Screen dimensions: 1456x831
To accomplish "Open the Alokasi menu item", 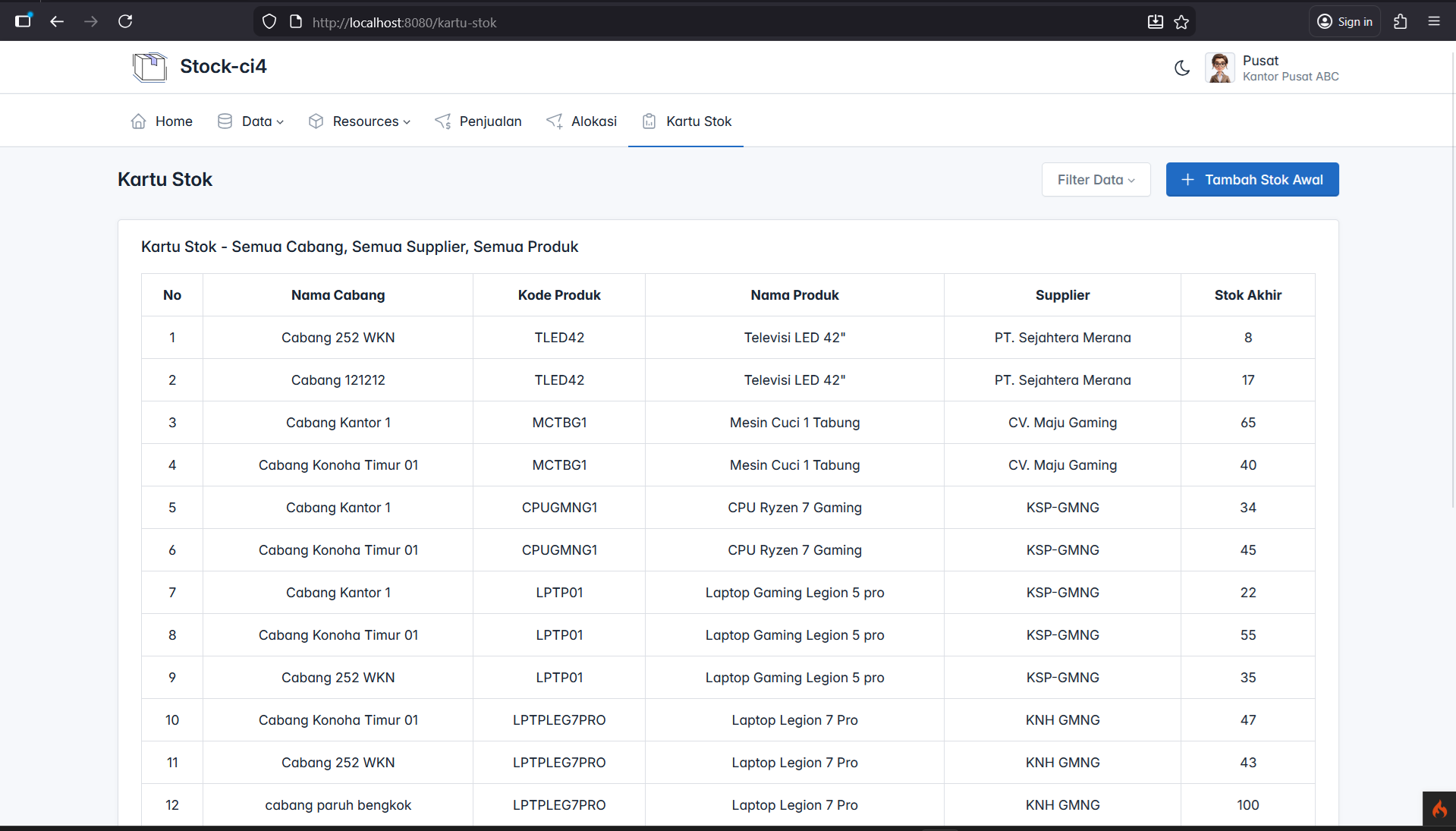I will click(581, 121).
